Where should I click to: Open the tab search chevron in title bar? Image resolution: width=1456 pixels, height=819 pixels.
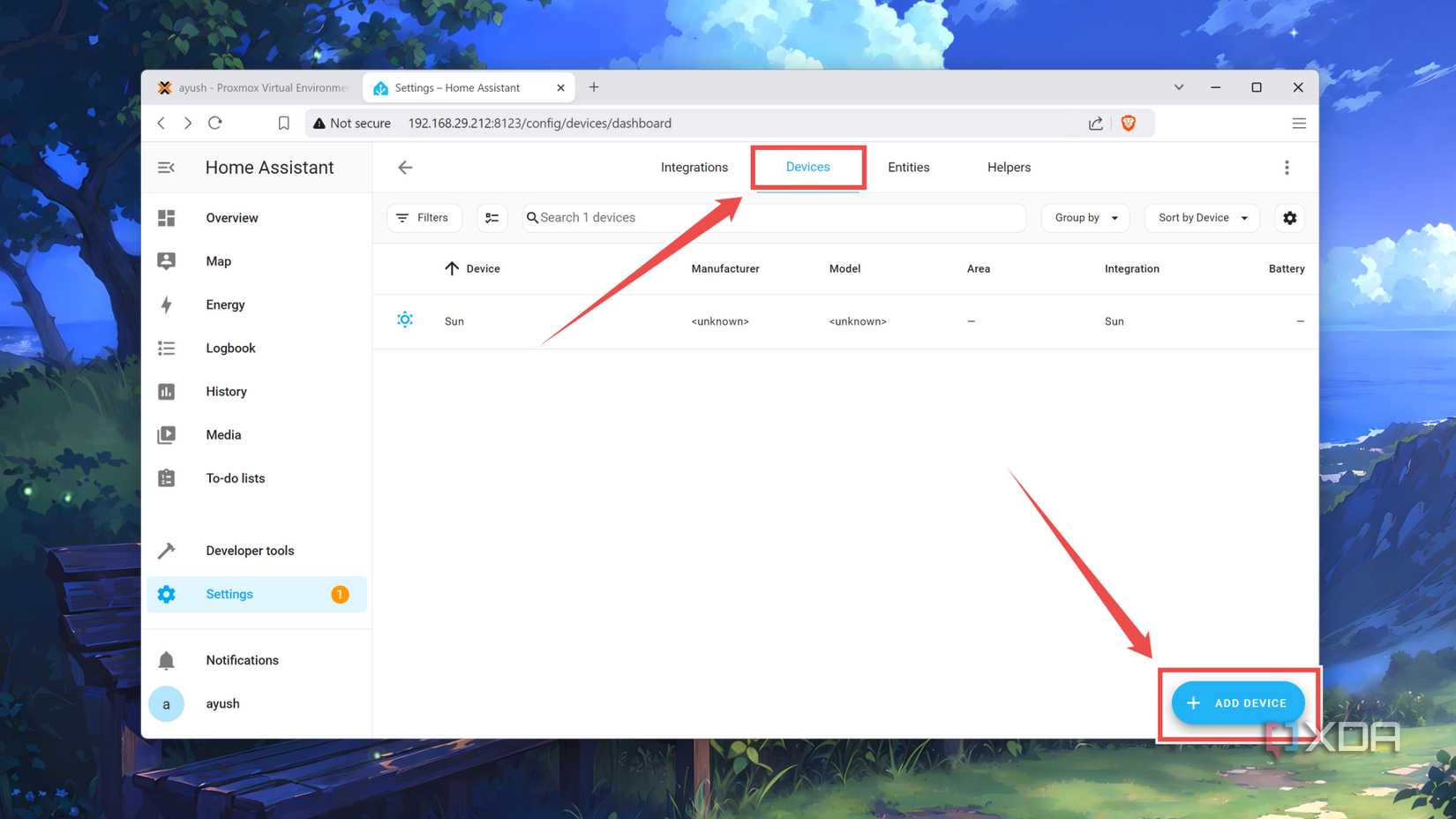pyautogui.click(x=1179, y=87)
